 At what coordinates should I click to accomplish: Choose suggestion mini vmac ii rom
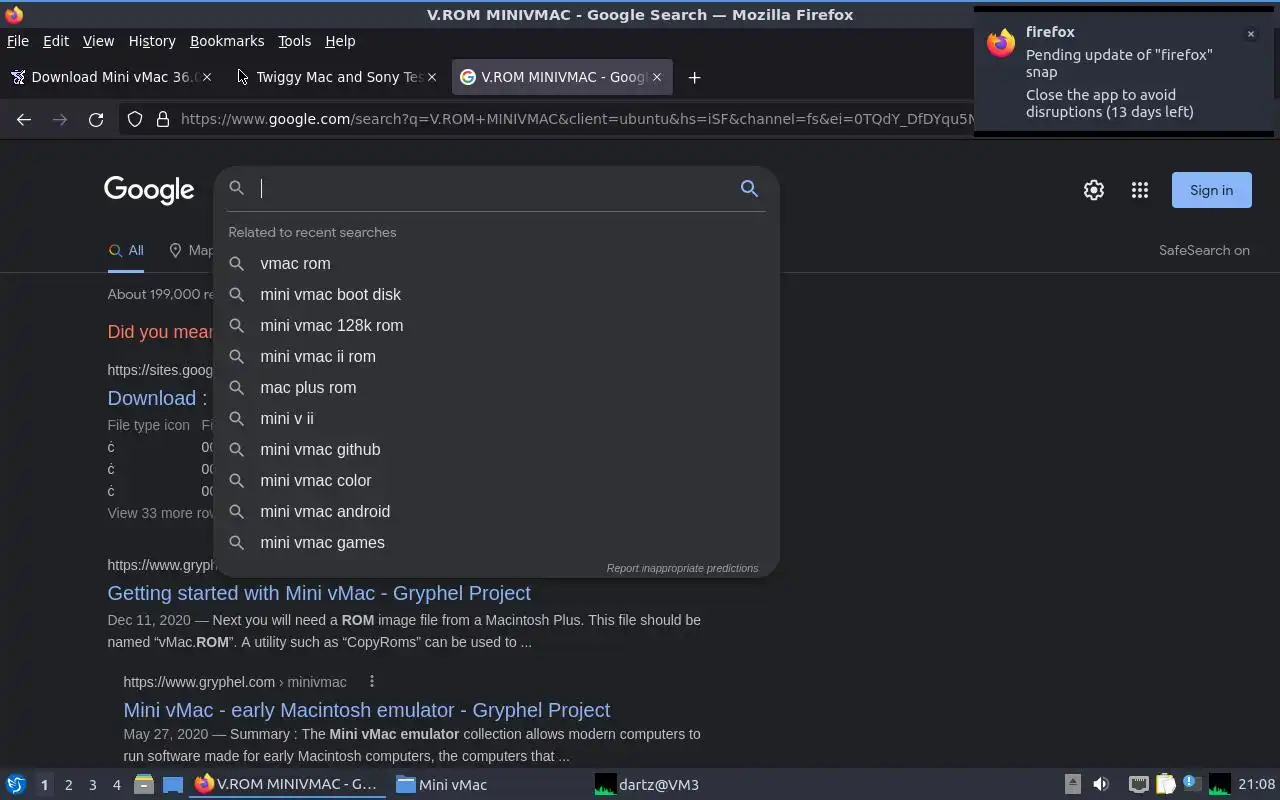pos(496,356)
